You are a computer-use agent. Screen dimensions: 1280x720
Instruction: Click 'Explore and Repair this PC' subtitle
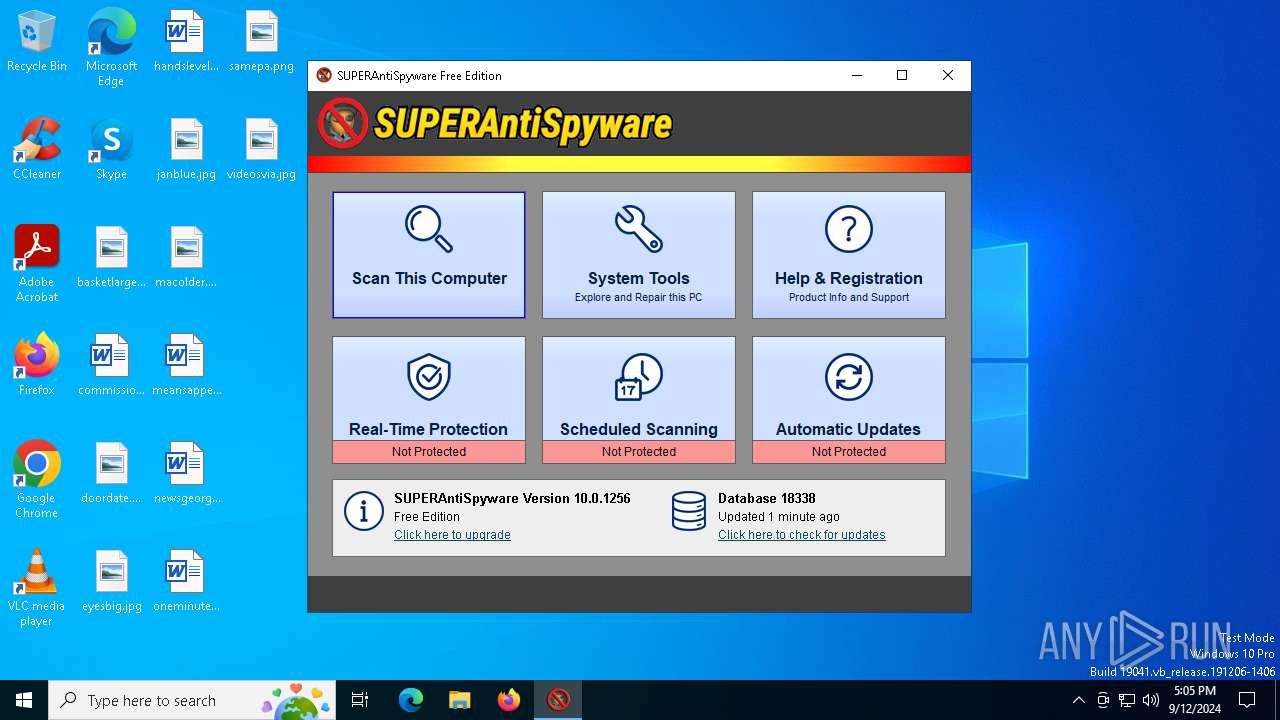tap(639, 297)
